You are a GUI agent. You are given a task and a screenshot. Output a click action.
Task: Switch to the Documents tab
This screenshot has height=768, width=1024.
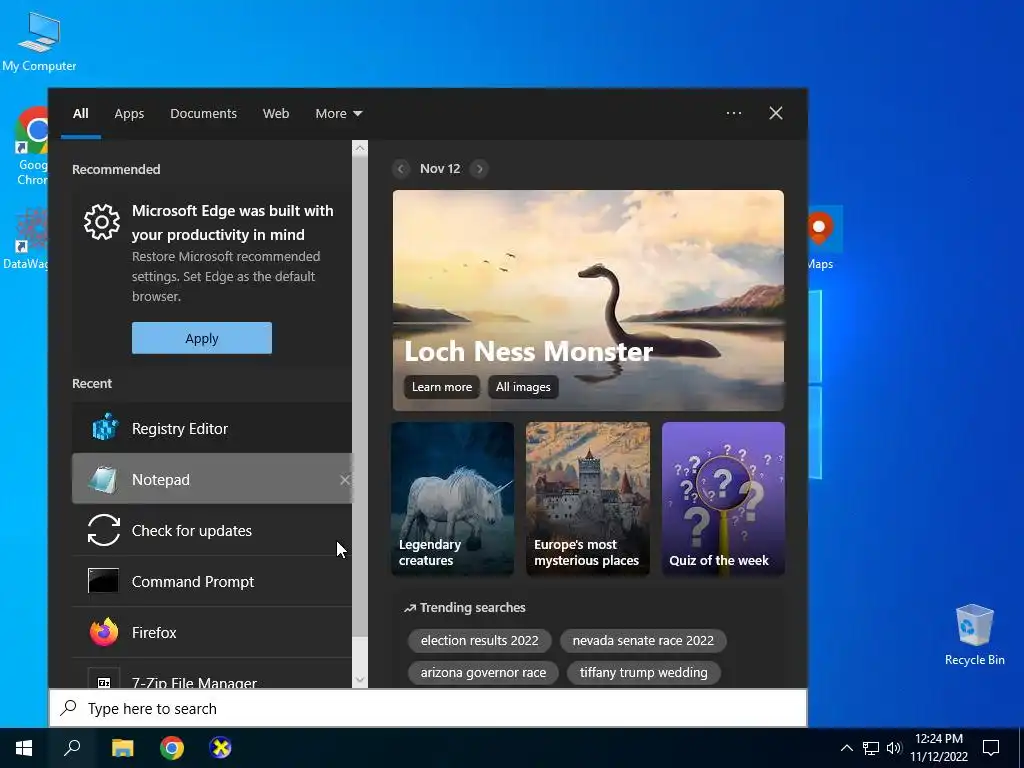pos(203,114)
